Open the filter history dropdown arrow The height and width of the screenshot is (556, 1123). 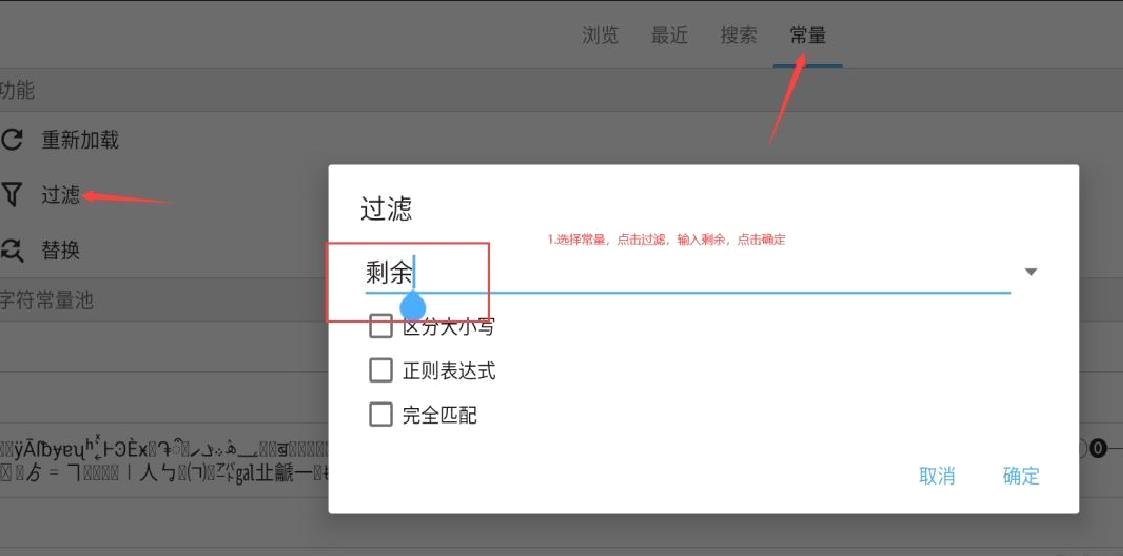click(1031, 272)
